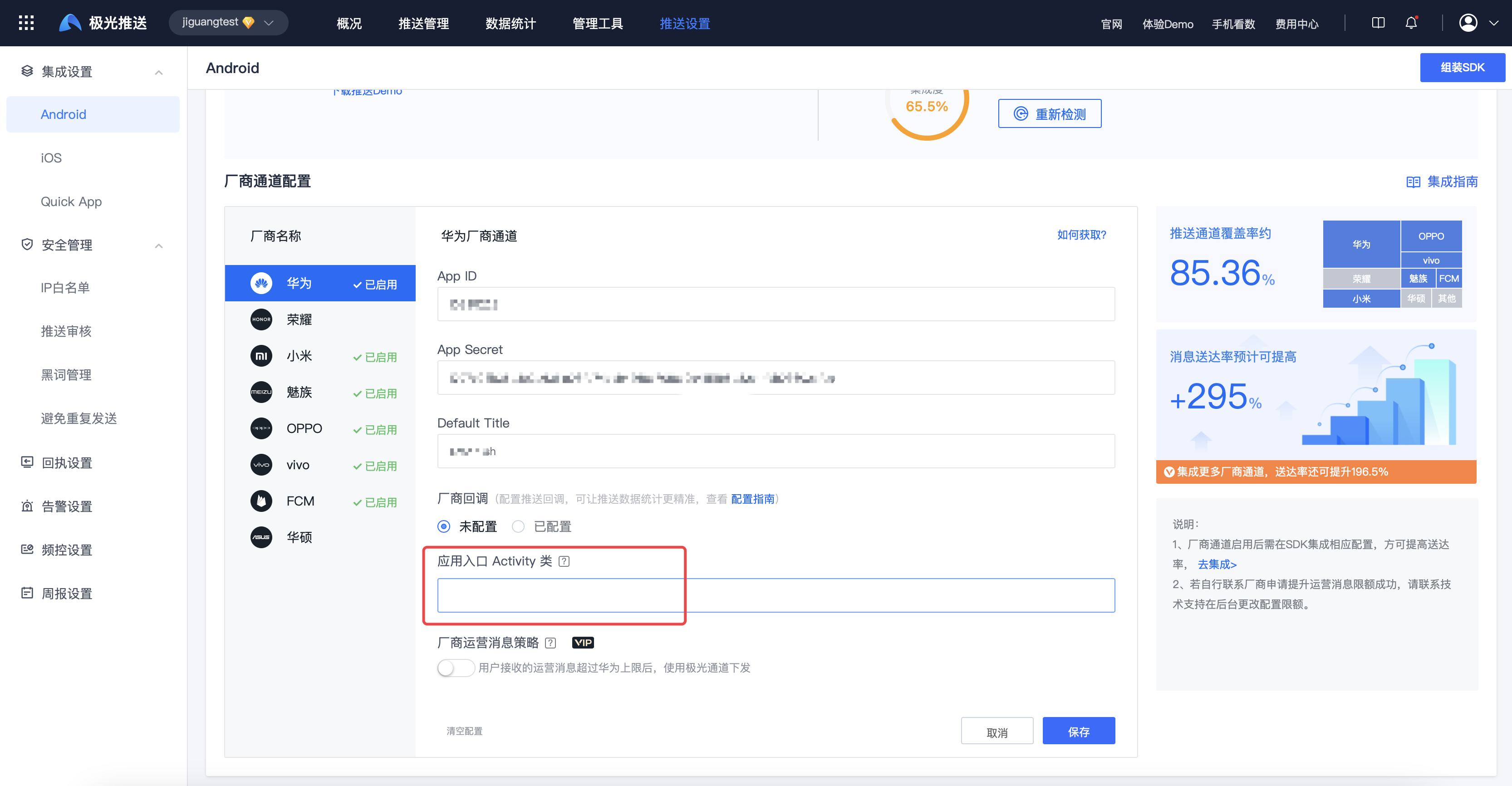Viewport: 1512px width, 786px height.
Task: Click the 华硕 ASUS logo icon
Action: 261,537
